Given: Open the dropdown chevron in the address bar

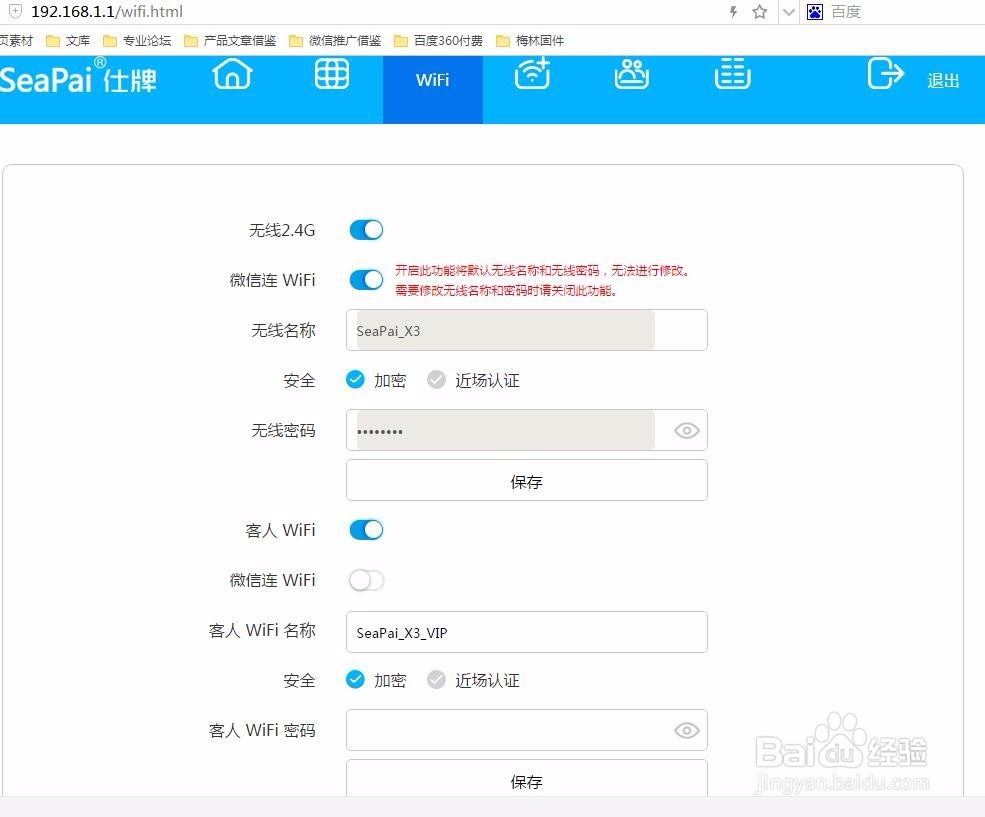Looking at the screenshot, I should [789, 12].
